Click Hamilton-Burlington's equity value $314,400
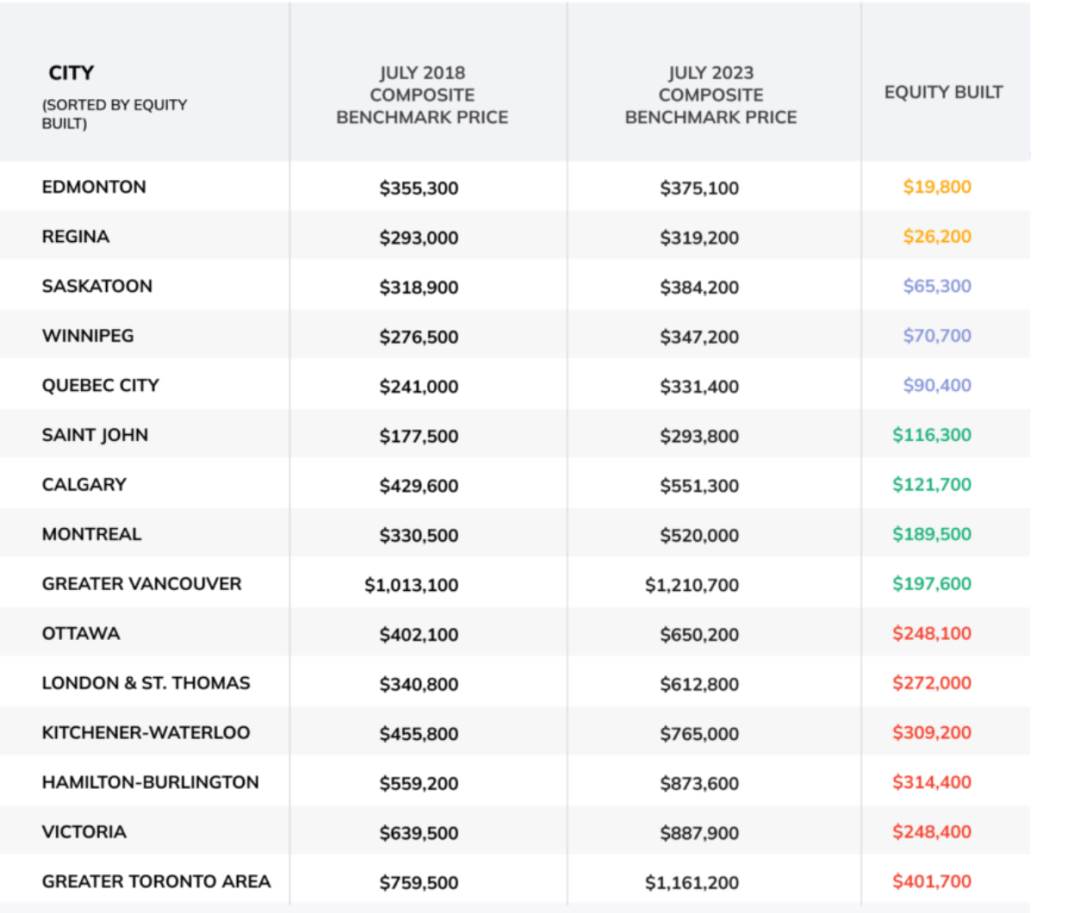 click(932, 782)
